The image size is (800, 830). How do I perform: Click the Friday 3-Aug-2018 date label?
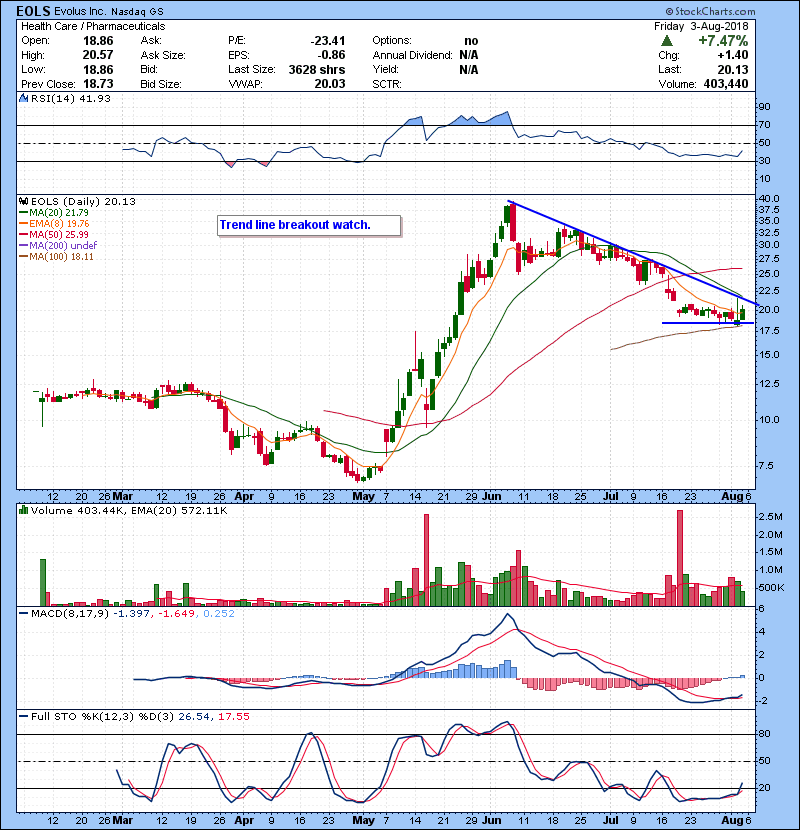pyautogui.click(x=701, y=26)
